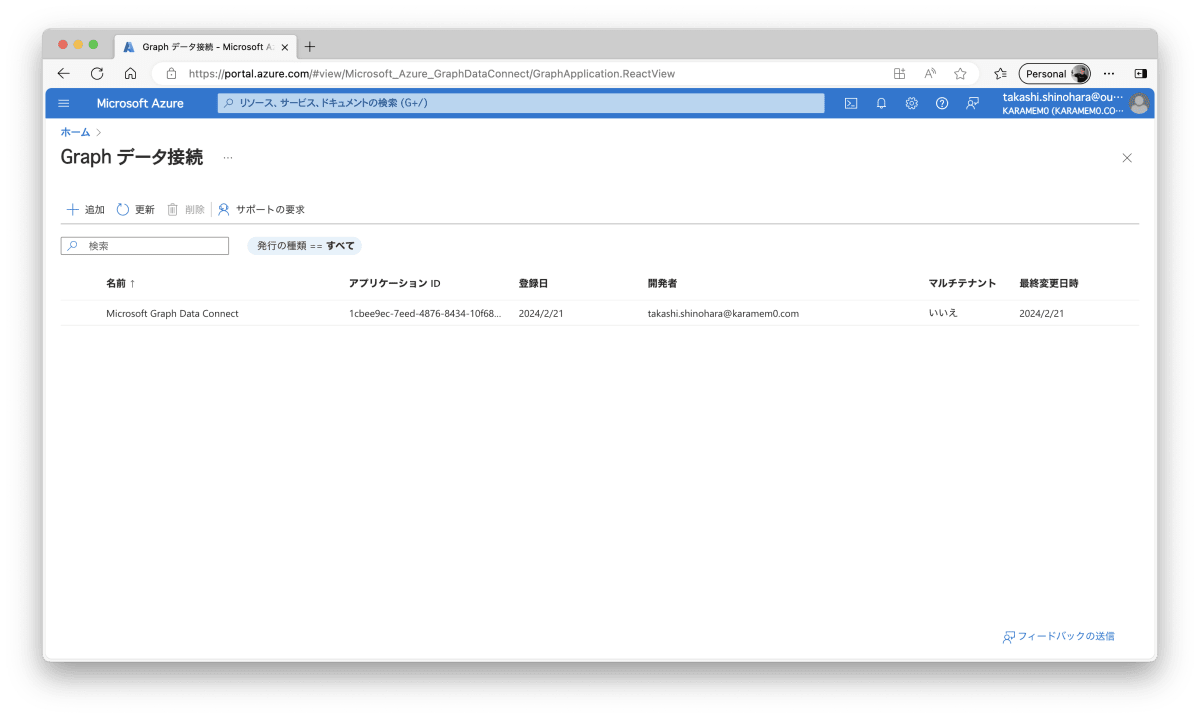The height and width of the screenshot is (718, 1200).
Task: Go back with the browser back arrow
Action: click(64, 73)
